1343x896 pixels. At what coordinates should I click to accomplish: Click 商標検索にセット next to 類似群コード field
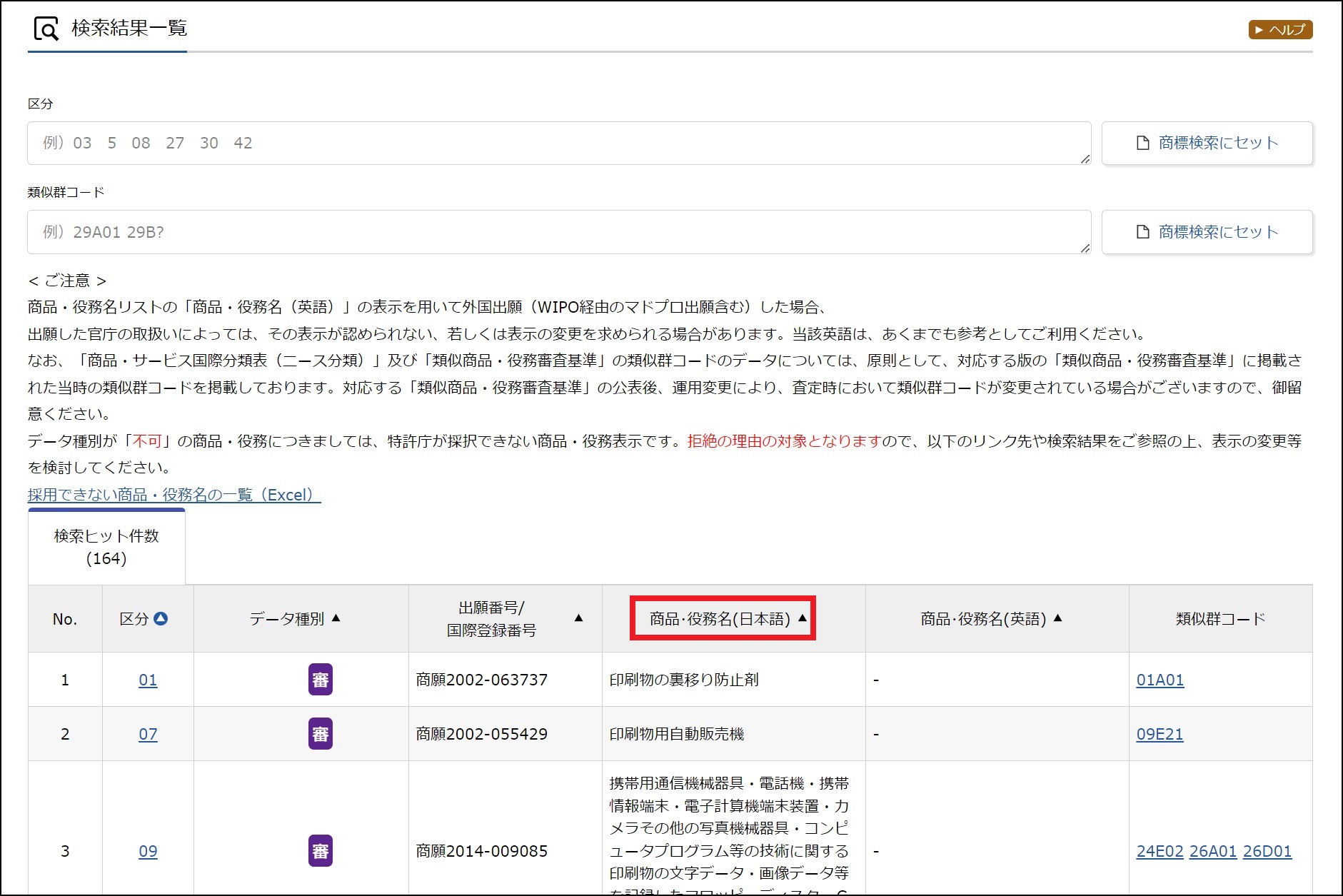[1207, 232]
